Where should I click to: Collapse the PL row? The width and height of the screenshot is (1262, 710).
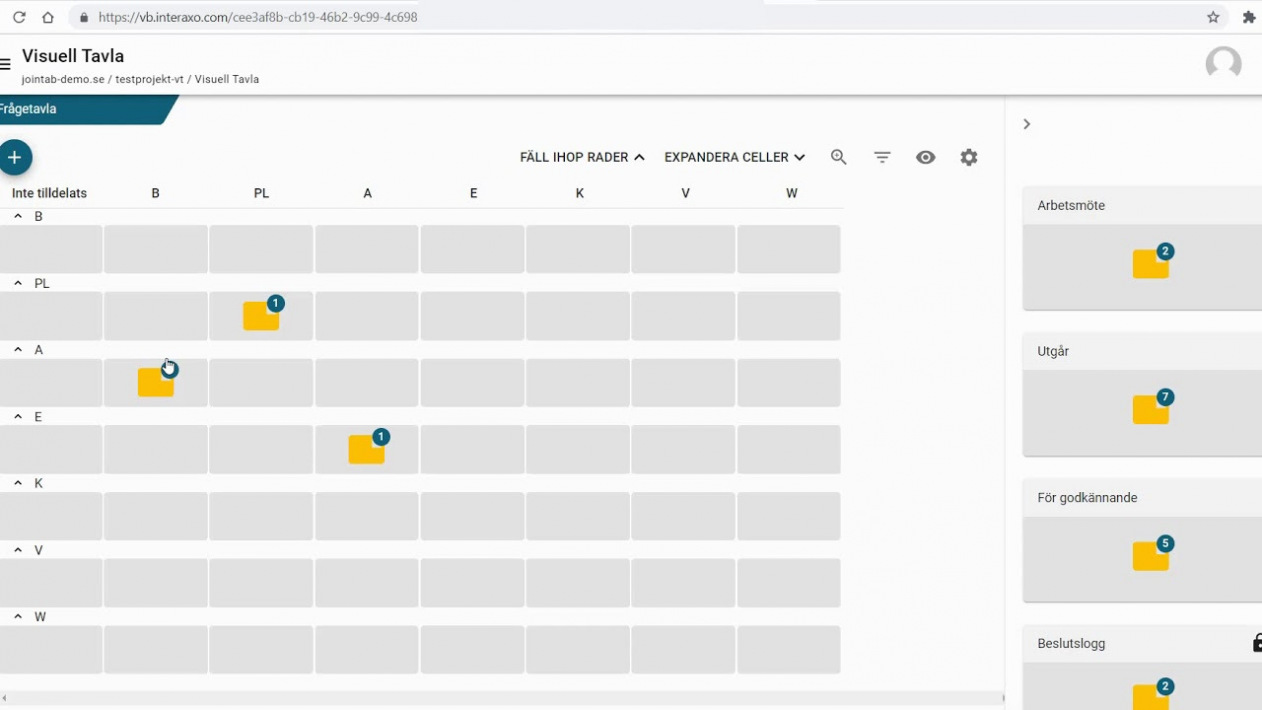click(18, 283)
